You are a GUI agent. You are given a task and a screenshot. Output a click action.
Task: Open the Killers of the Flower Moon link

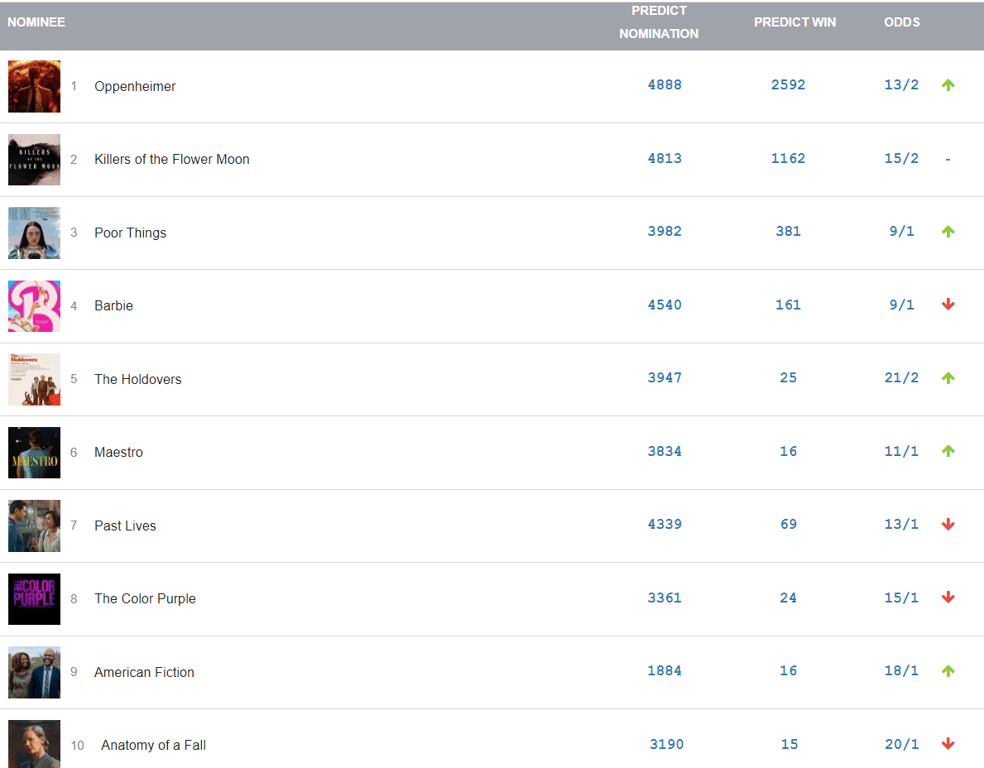pos(172,159)
